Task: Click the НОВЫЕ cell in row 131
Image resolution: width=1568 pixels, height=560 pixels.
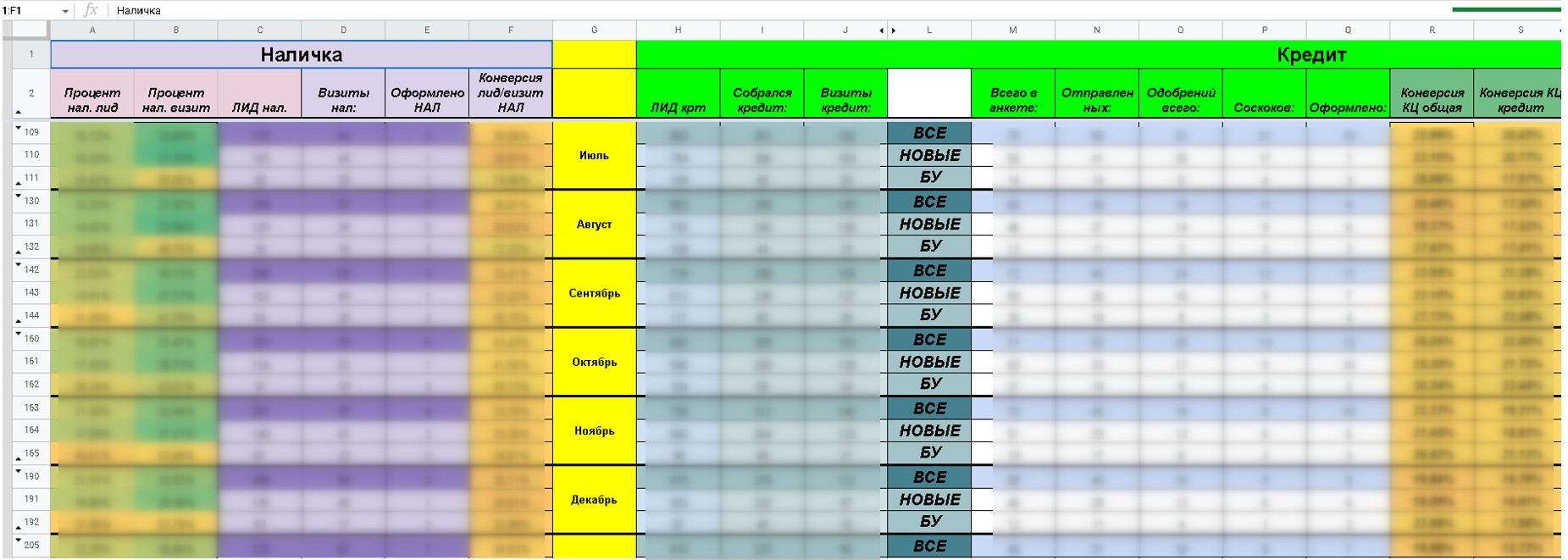Action: (x=929, y=224)
